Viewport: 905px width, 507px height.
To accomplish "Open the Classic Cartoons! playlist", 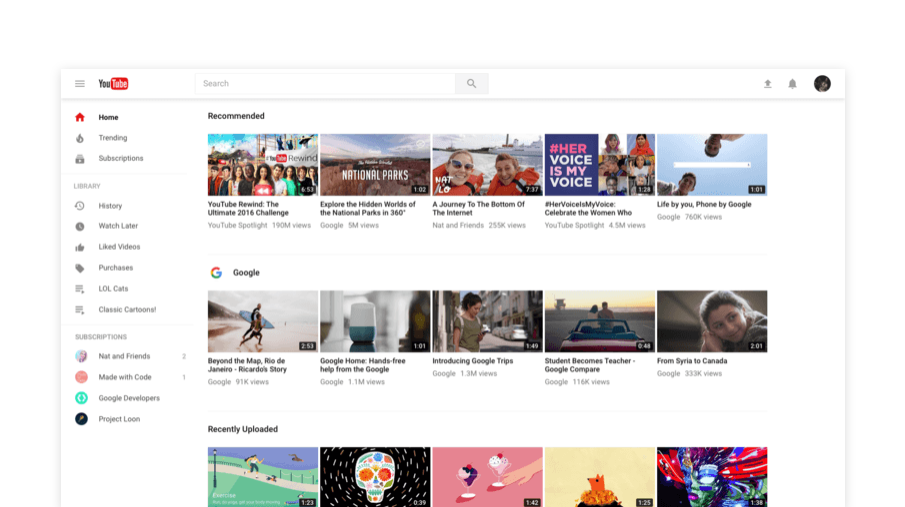I will pyautogui.click(x=126, y=310).
